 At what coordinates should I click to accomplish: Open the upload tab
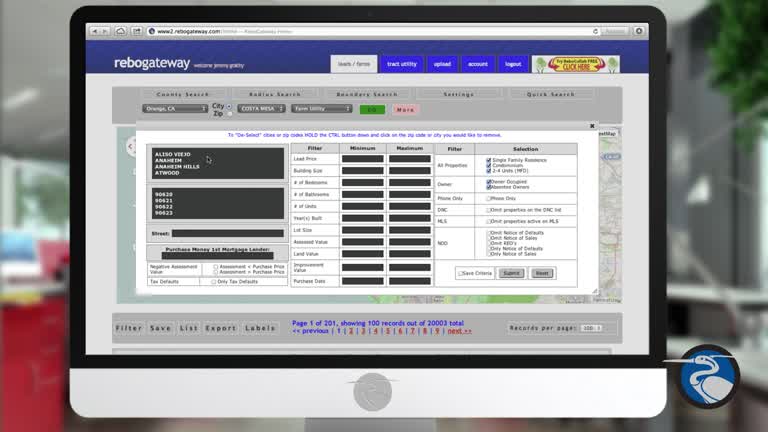pos(442,64)
